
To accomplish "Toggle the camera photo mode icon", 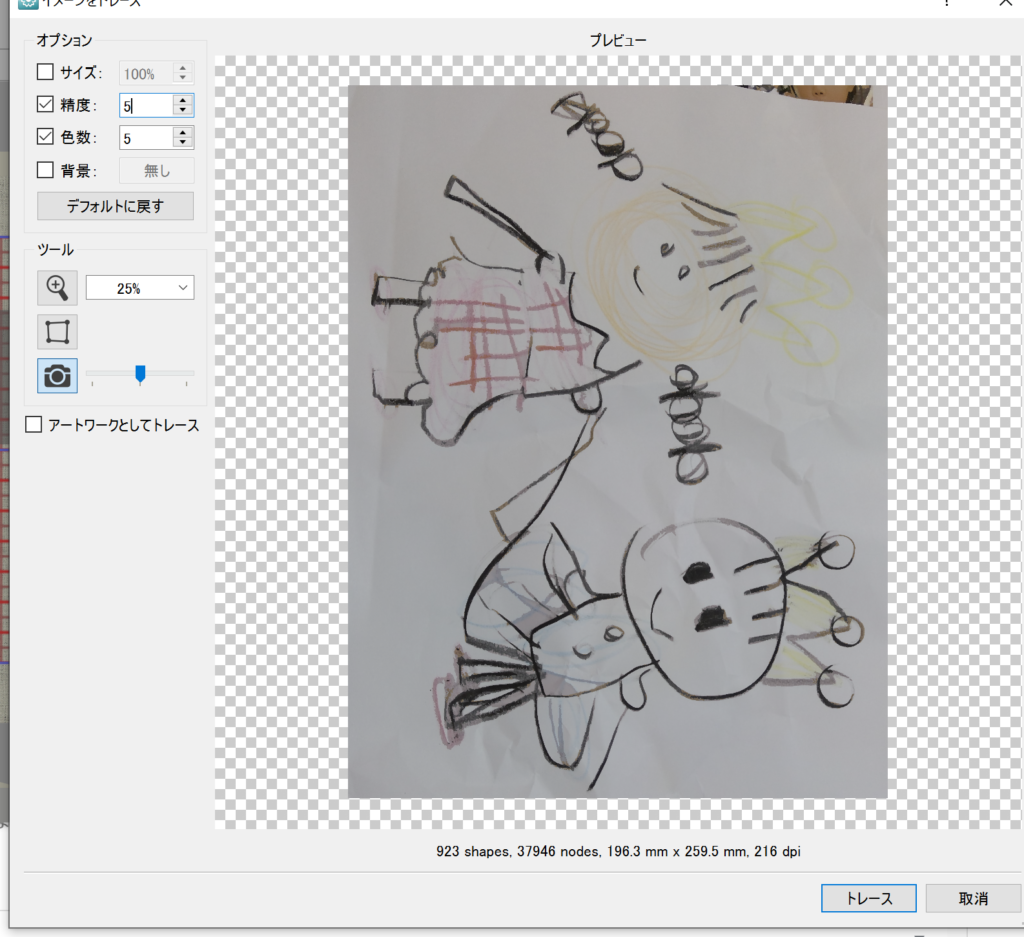I will (x=57, y=375).
